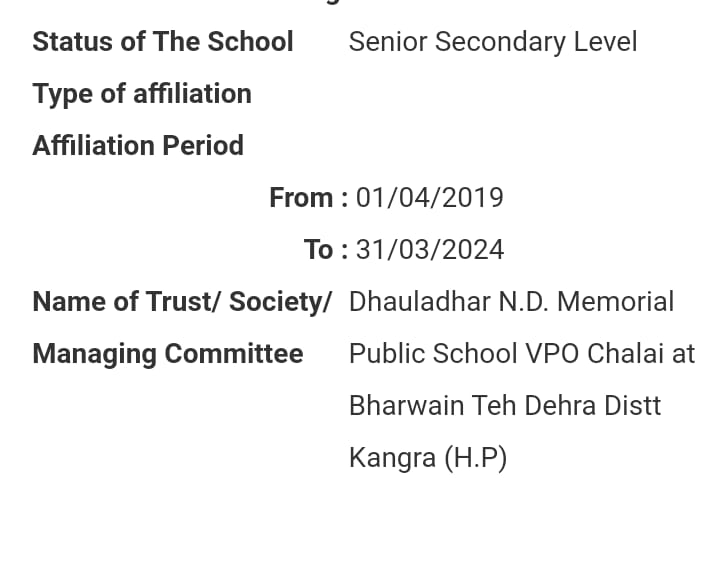Select the start date 01/04/2019
The height and width of the screenshot is (562, 720).
coord(430,198)
